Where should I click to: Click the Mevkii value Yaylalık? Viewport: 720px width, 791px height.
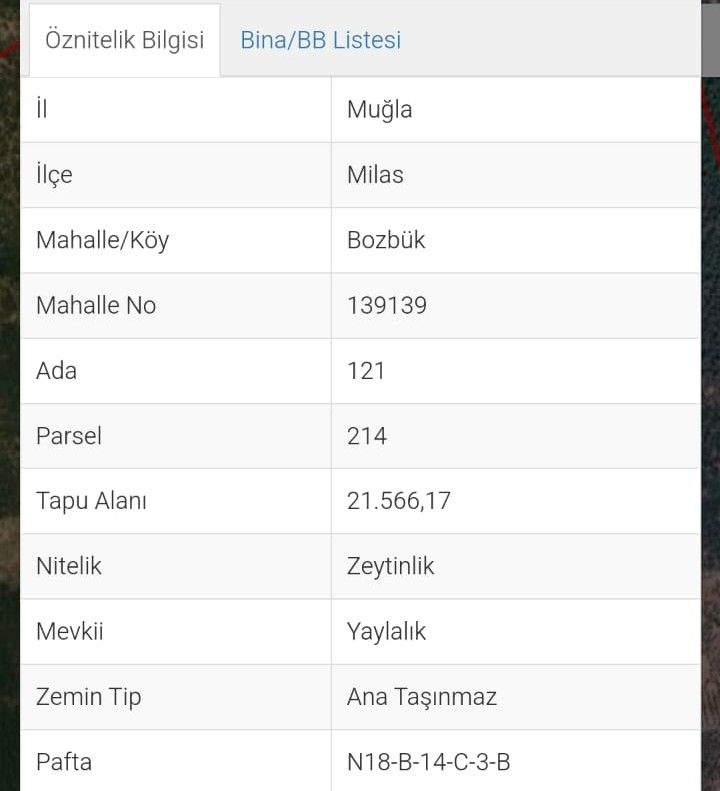coord(386,632)
